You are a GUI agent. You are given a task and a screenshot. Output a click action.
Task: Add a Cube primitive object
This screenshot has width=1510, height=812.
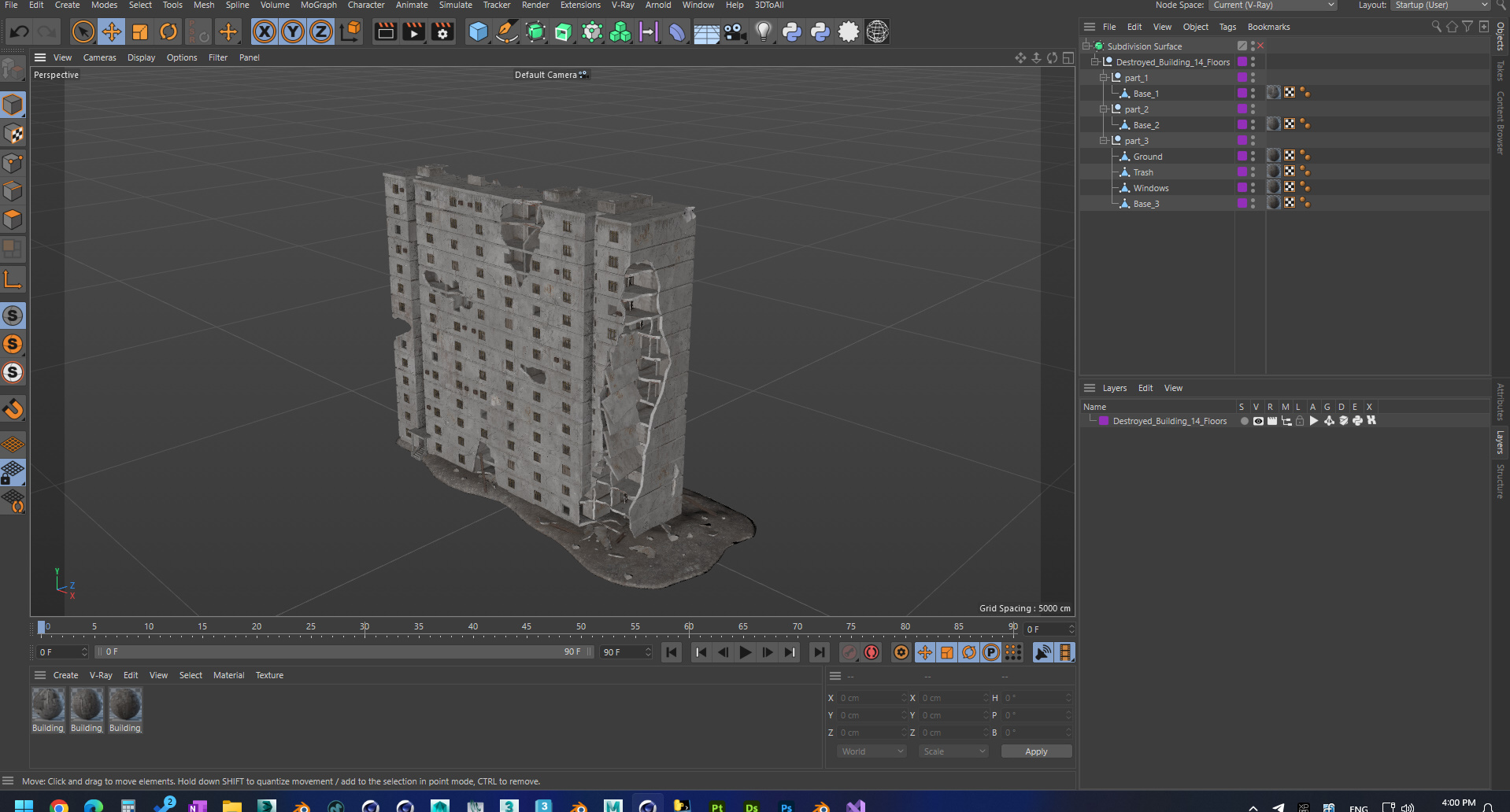(x=478, y=32)
